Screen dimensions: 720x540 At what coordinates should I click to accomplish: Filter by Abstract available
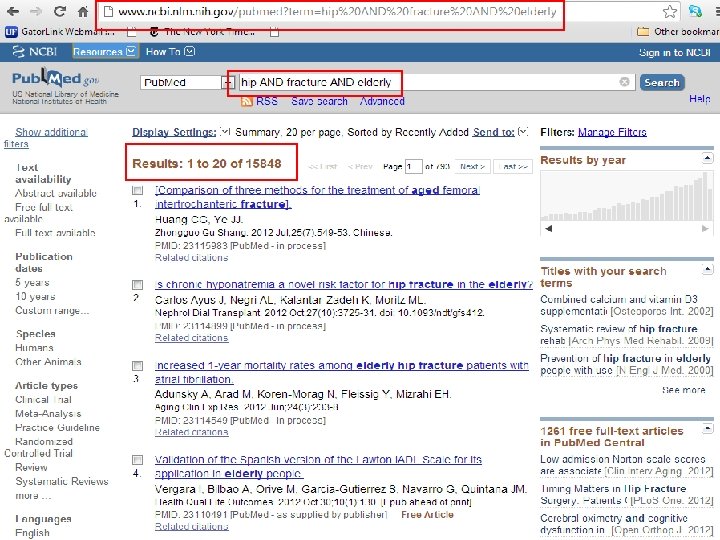point(56,193)
